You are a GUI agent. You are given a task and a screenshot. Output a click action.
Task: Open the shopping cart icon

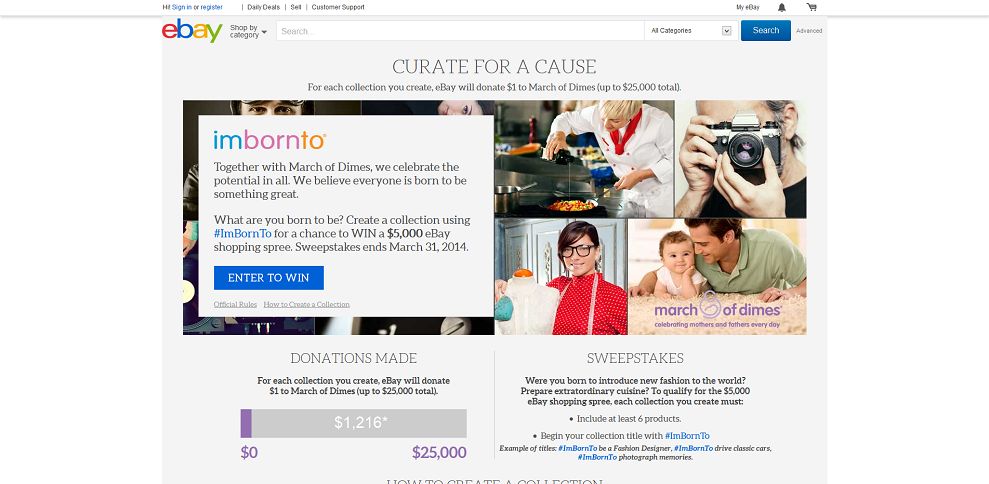(x=811, y=8)
